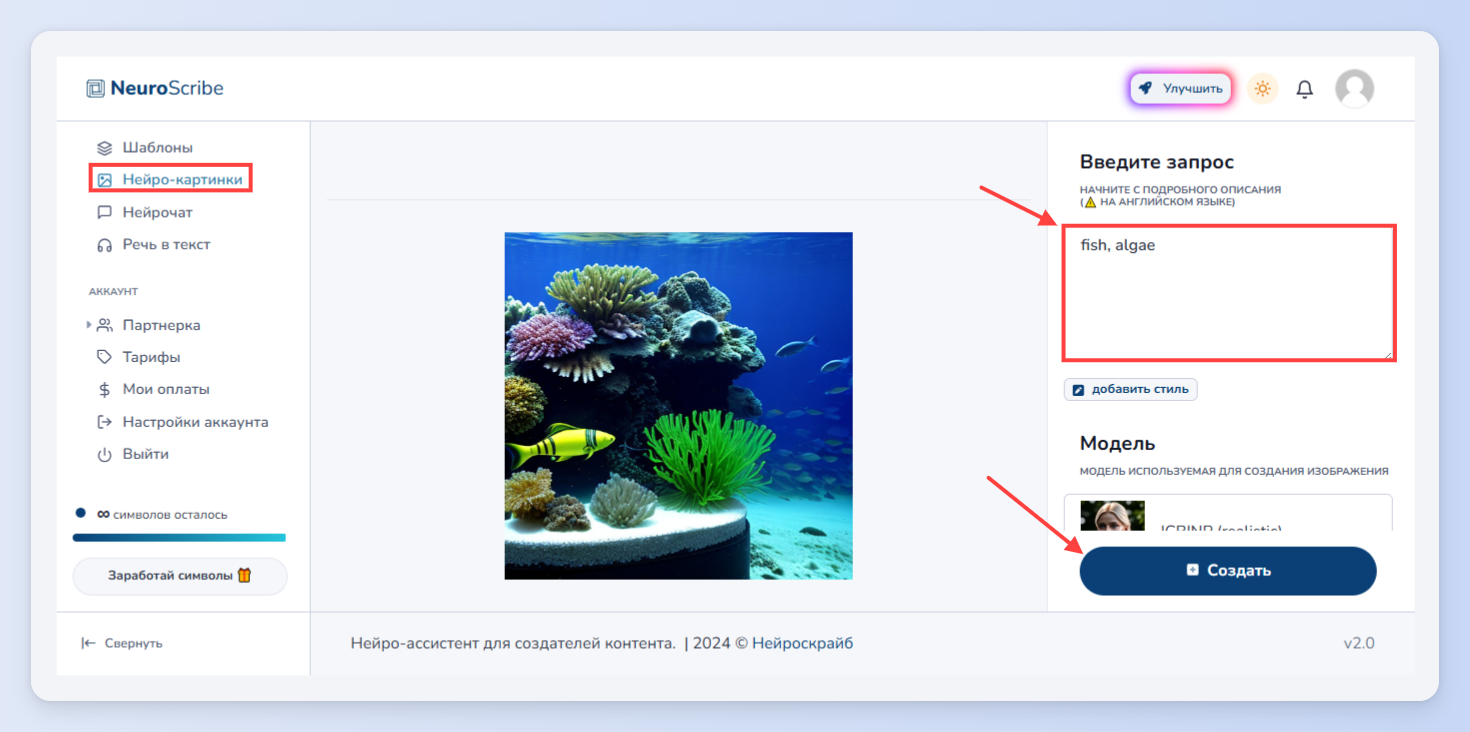
Task: Open Мои оплаты menu item
Action: coord(153,390)
